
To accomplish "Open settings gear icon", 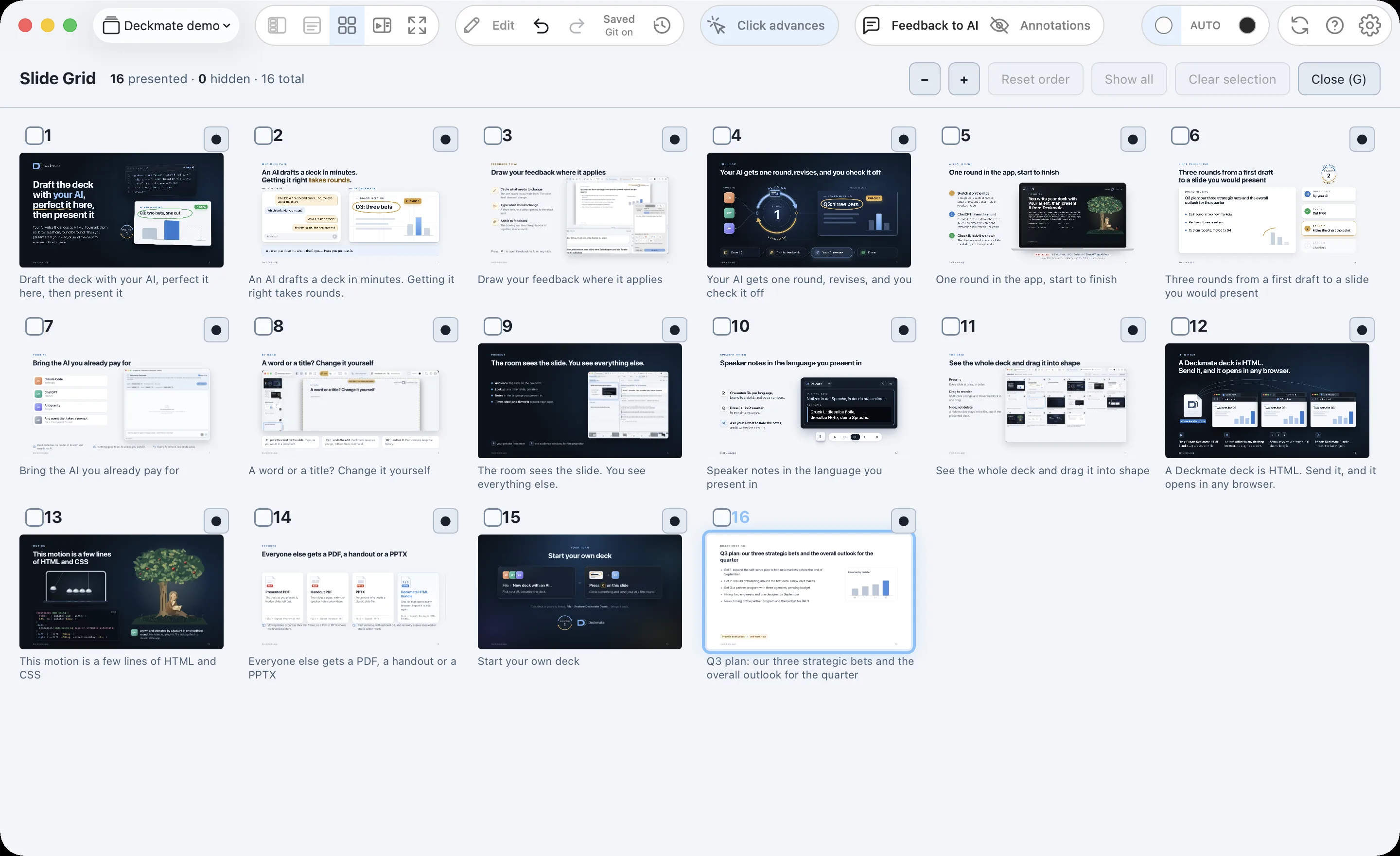I will 1370,26.
